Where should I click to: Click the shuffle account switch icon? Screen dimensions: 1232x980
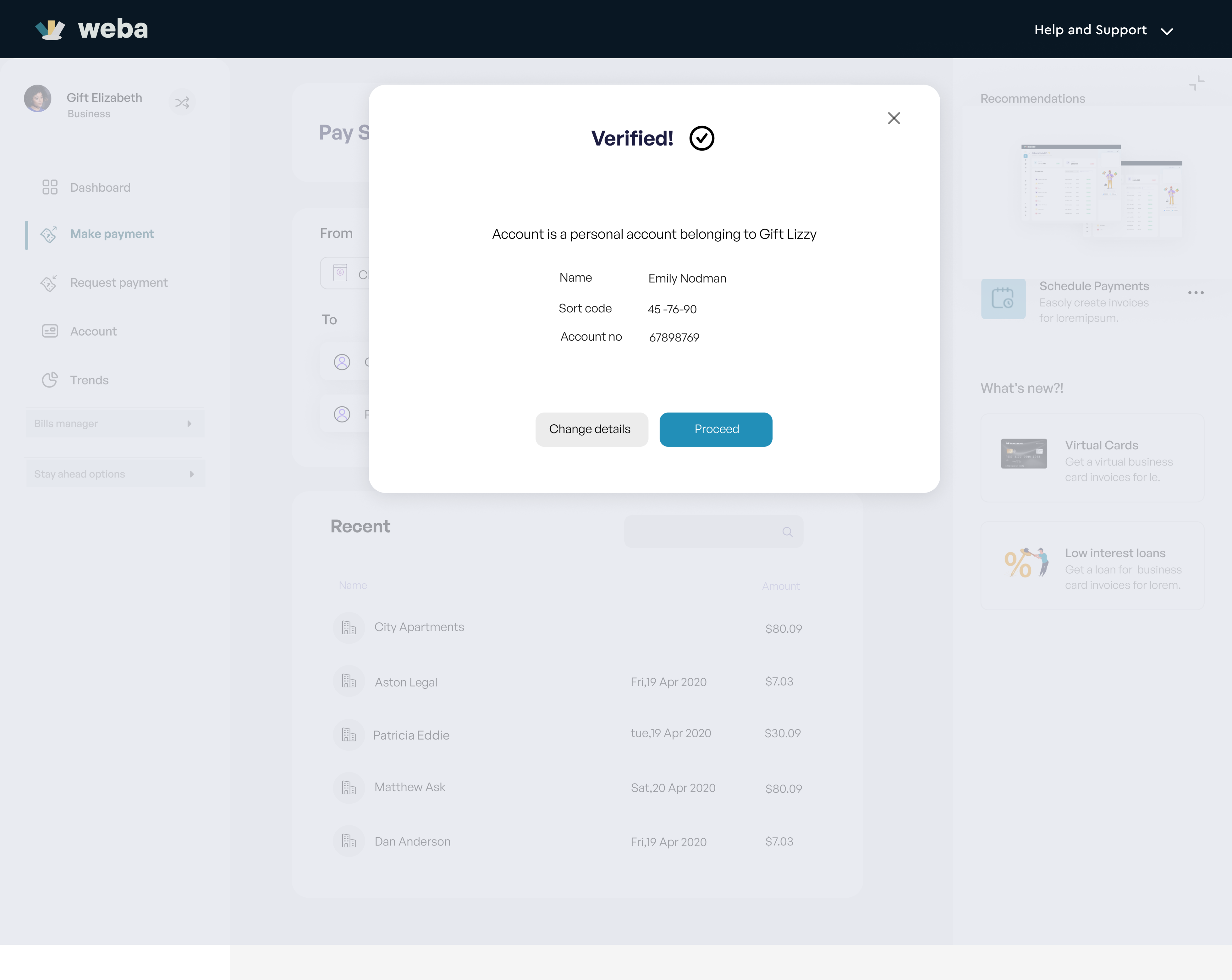tap(182, 102)
